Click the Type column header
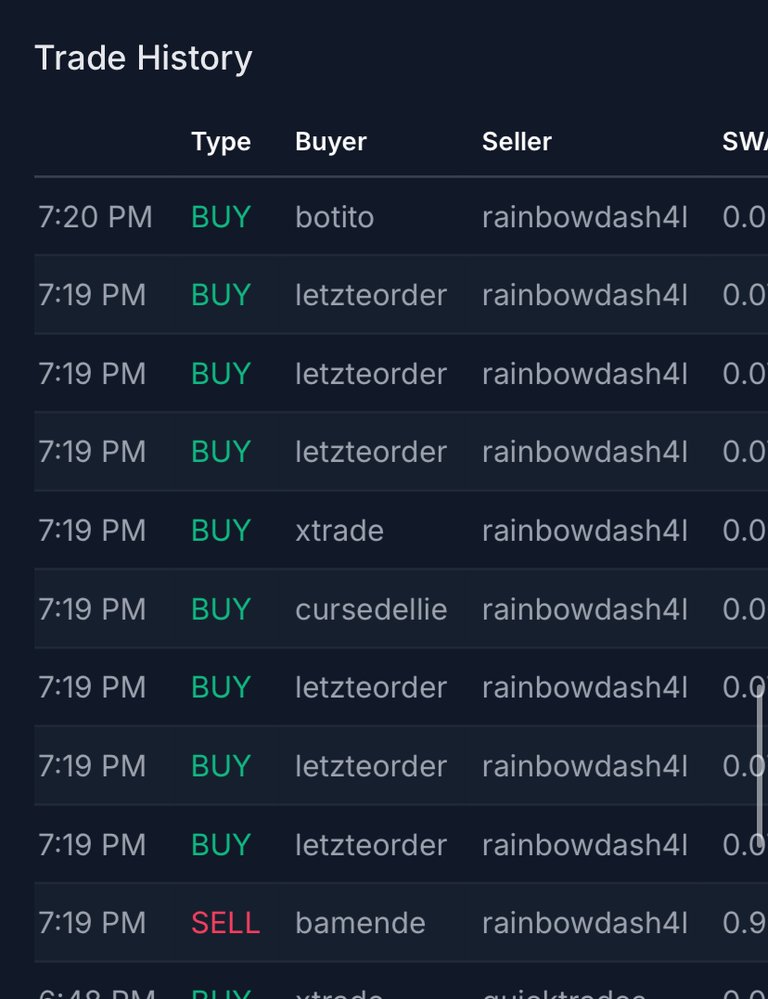Viewport: 768px width, 999px height. (x=221, y=142)
